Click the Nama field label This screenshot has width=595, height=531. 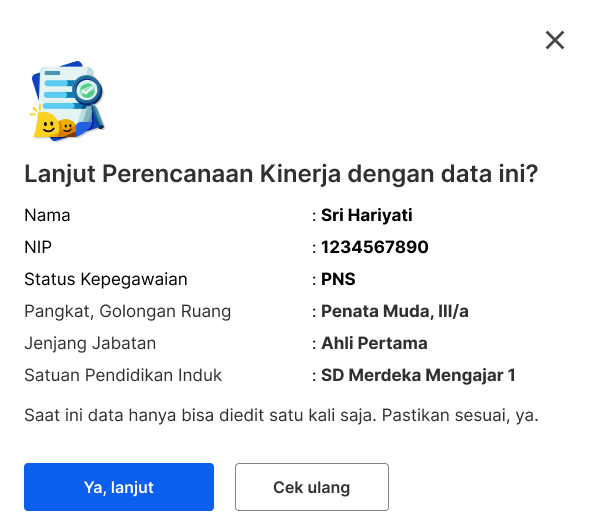point(47,215)
